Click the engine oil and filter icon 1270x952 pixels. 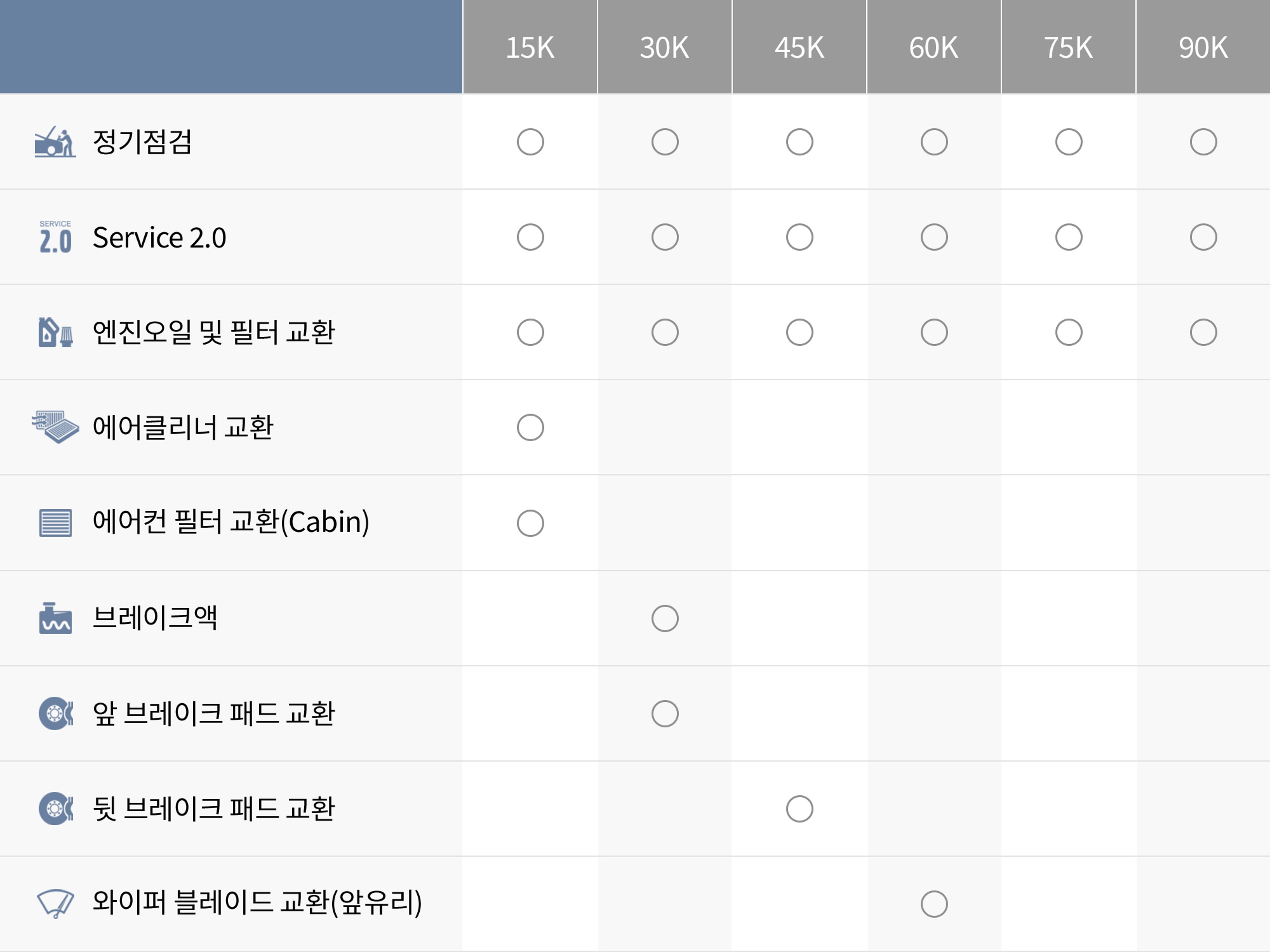55,332
